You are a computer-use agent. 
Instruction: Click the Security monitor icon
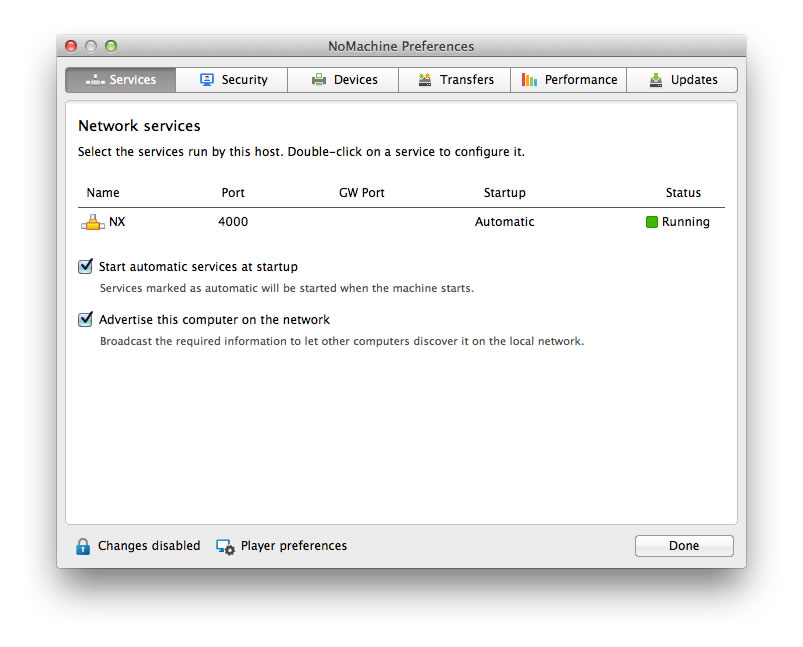coord(207,79)
